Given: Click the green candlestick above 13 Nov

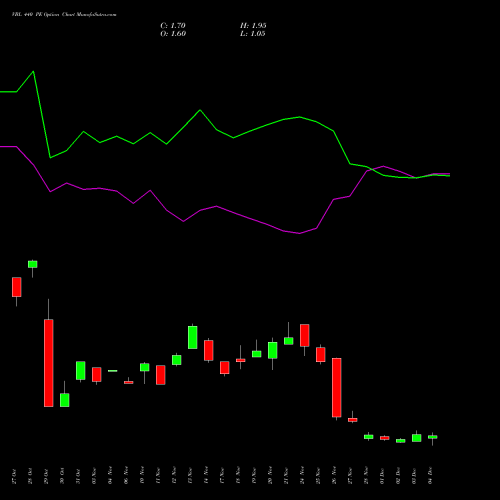Looking at the screenshot, I should pyautogui.click(x=193, y=337).
